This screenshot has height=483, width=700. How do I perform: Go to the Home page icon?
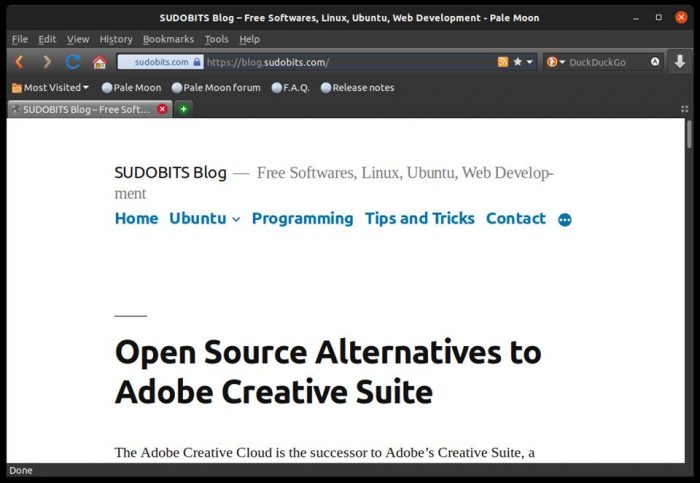point(99,62)
